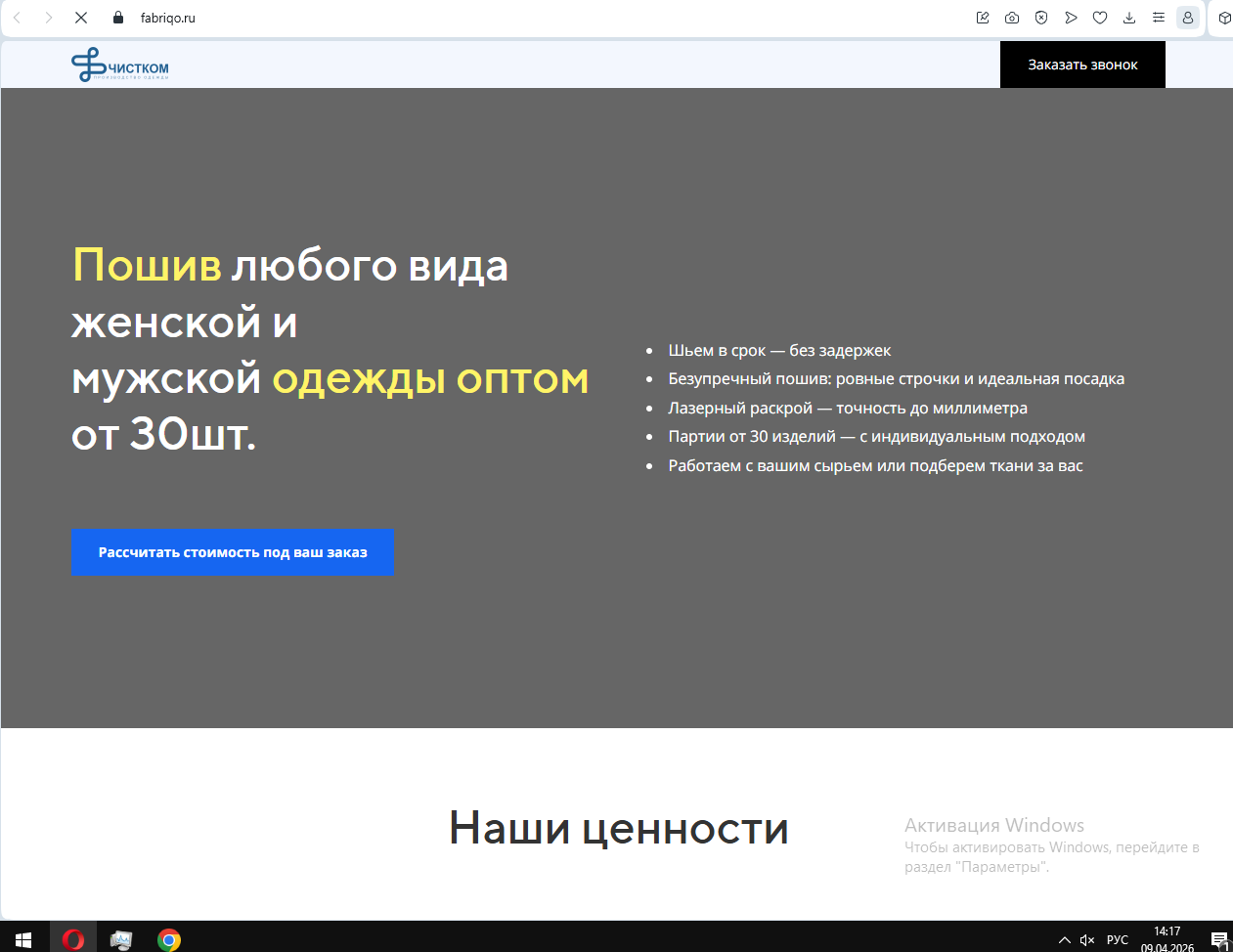
Task: Open the ad blocker shield icon
Action: click(x=1041, y=18)
